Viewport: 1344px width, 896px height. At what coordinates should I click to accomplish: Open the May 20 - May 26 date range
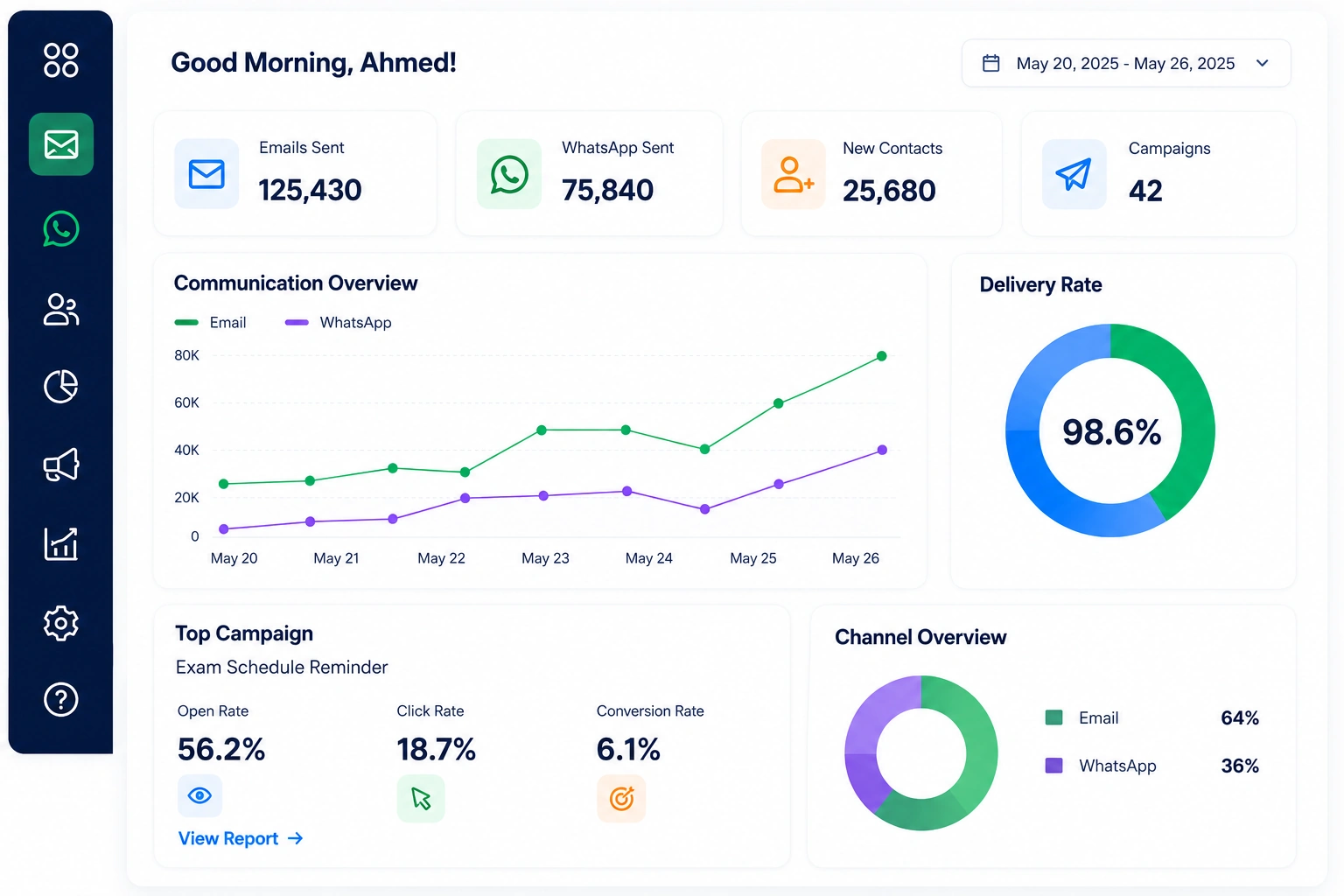pos(1126,63)
